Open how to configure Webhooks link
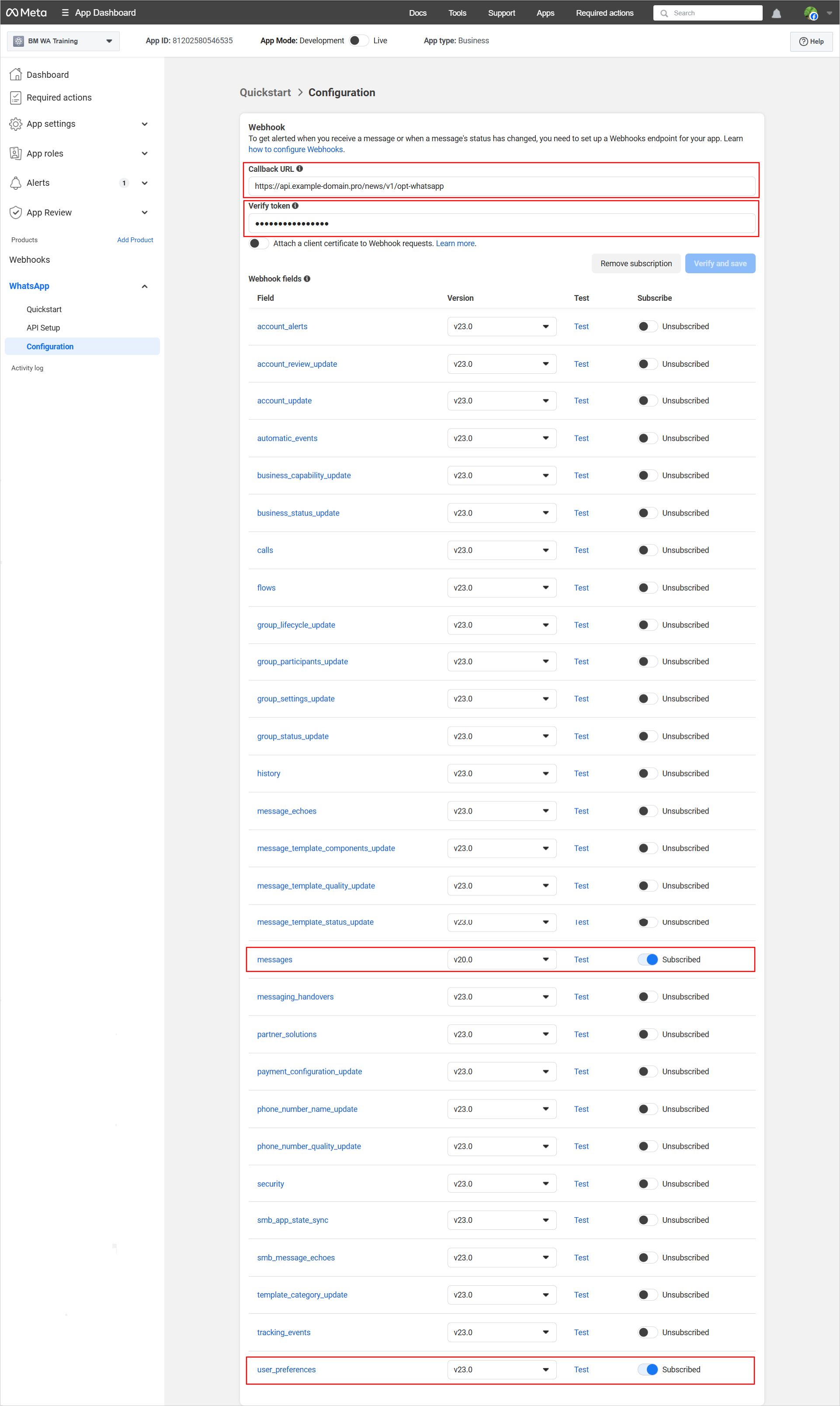The width and height of the screenshot is (840, 1406). pyautogui.click(x=295, y=150)
